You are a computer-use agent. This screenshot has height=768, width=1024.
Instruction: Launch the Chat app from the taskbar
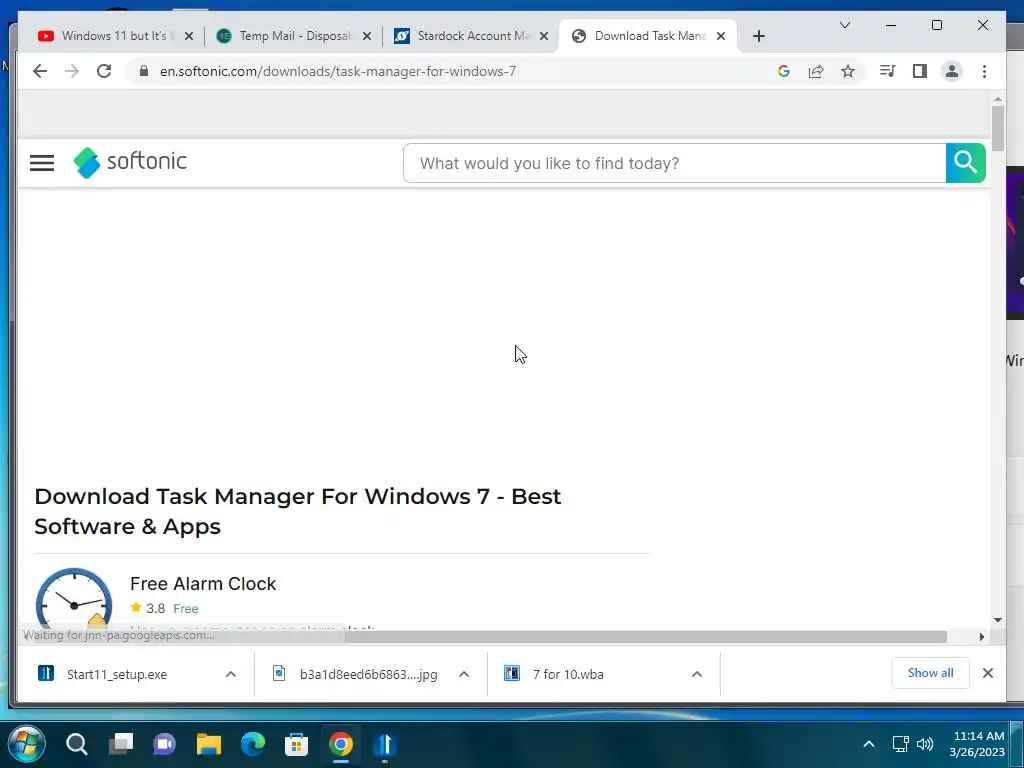pyautogui.click(x=165, y=744)
